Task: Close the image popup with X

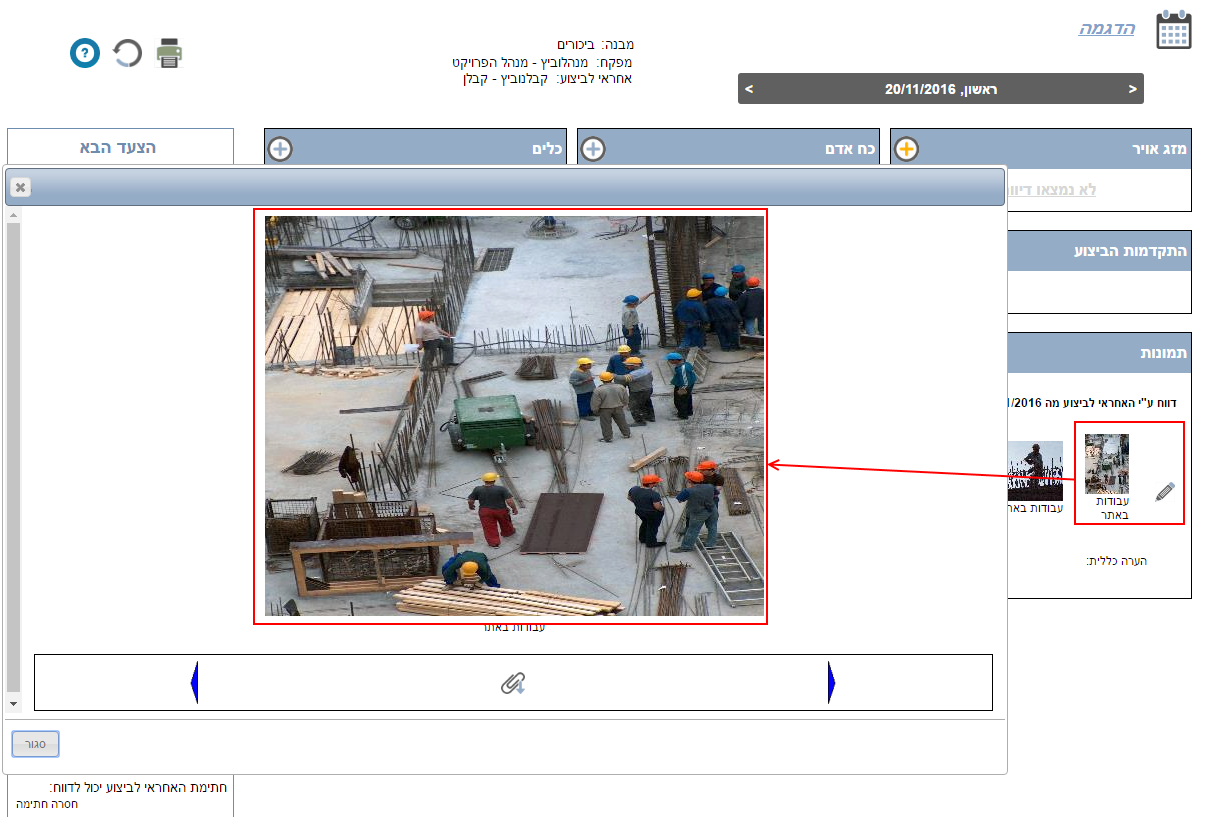Action: click(20, 187)
